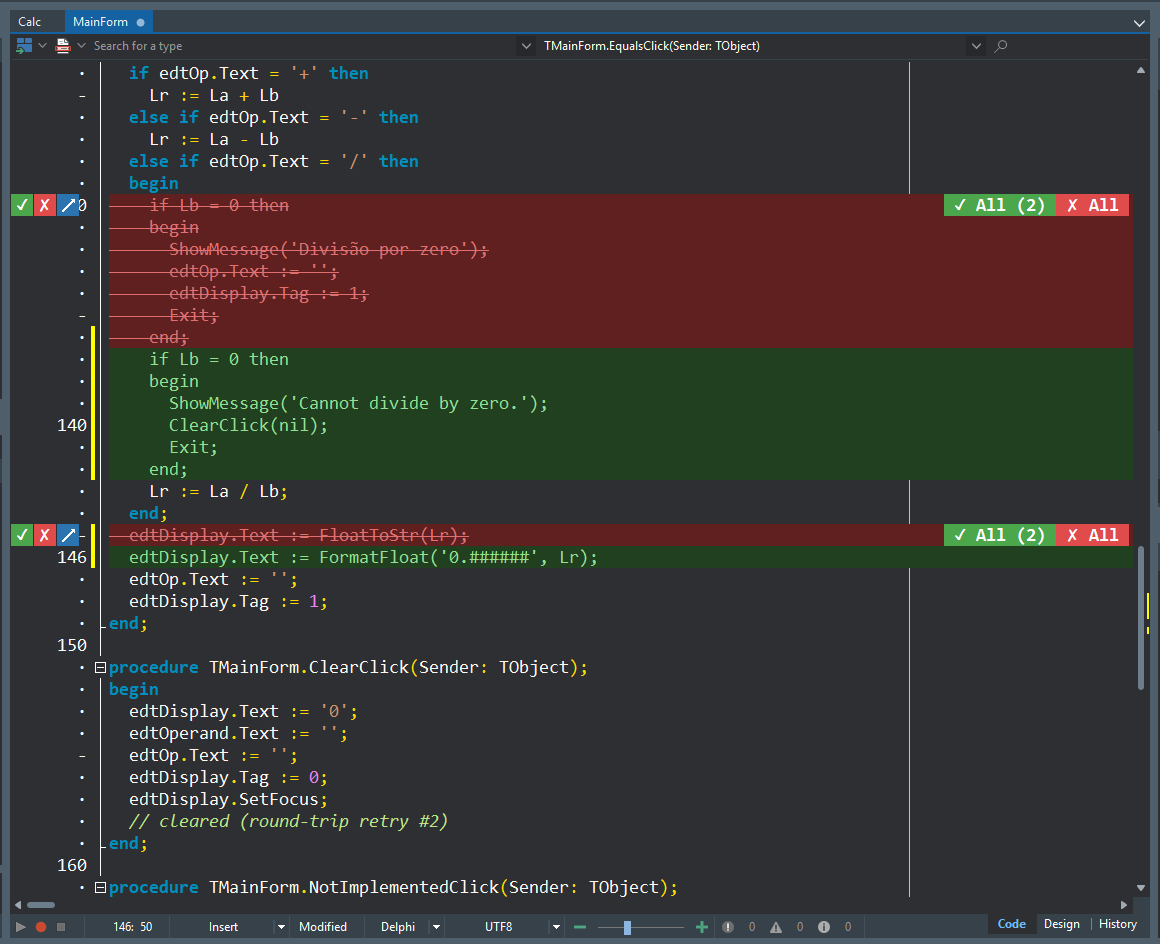Open the Insert mode dropdown

click(281, 927)
